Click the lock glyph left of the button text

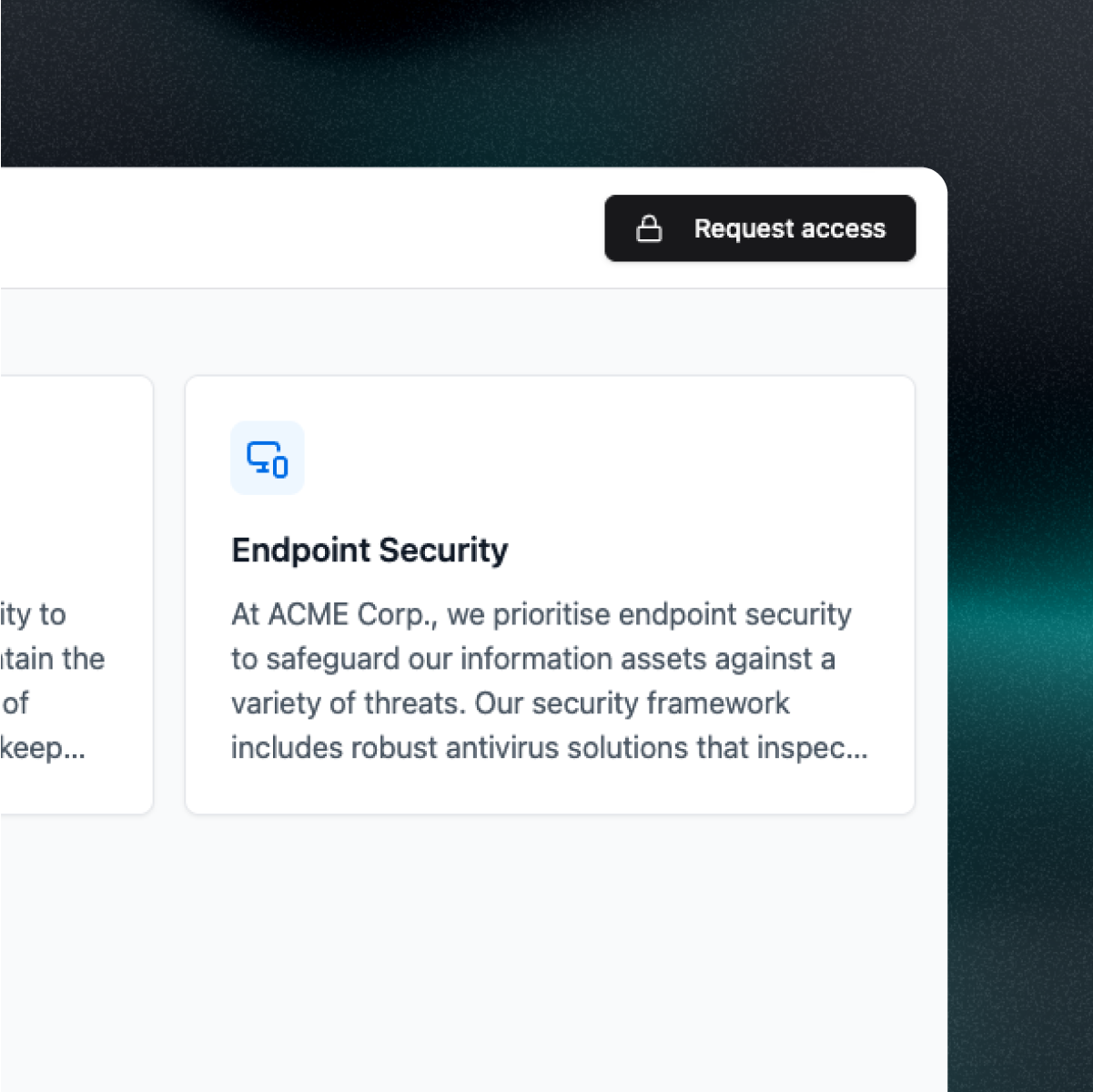click(x=652, y=228)
